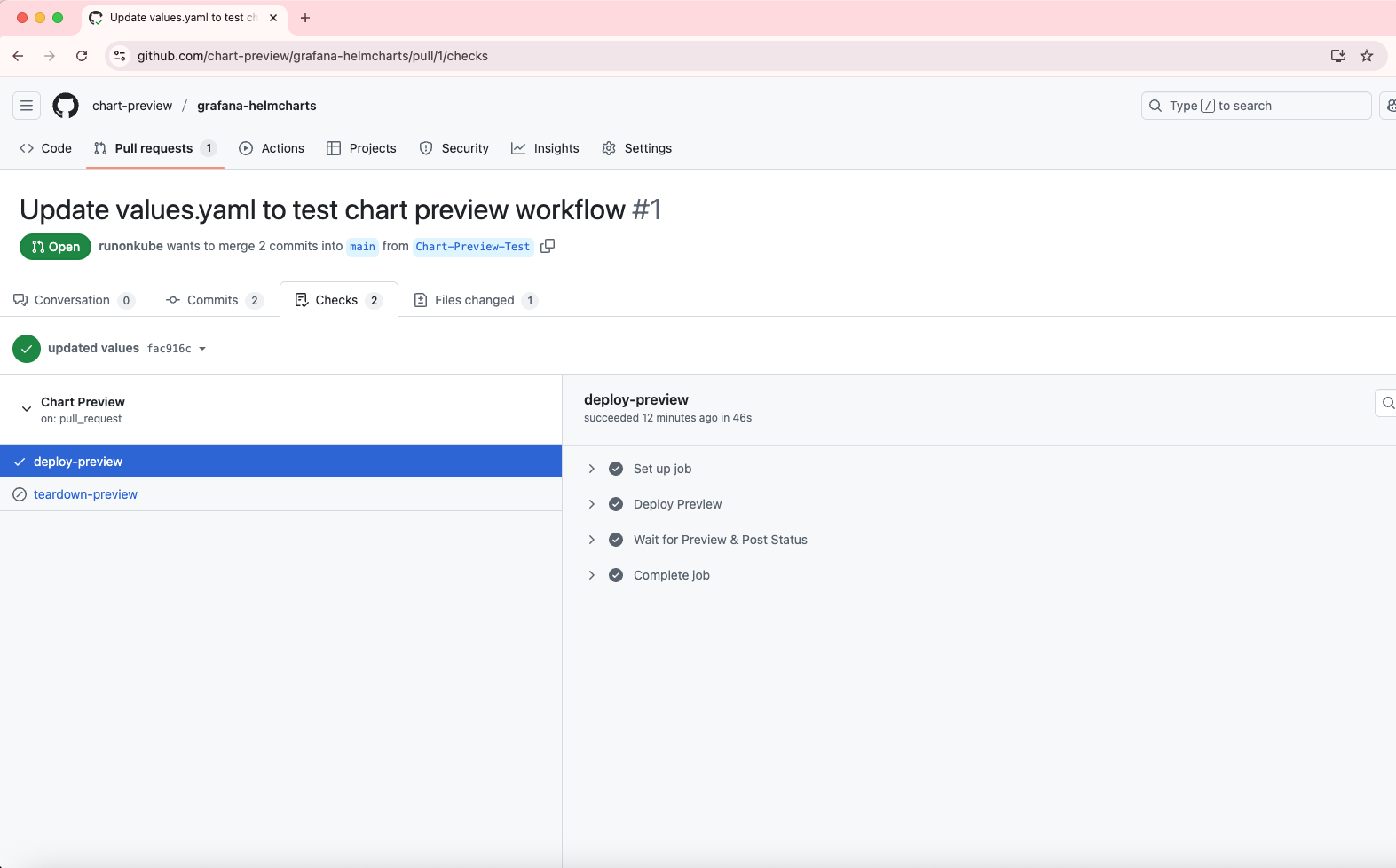Select the teardown-preview job

click(x=280, y=494)
